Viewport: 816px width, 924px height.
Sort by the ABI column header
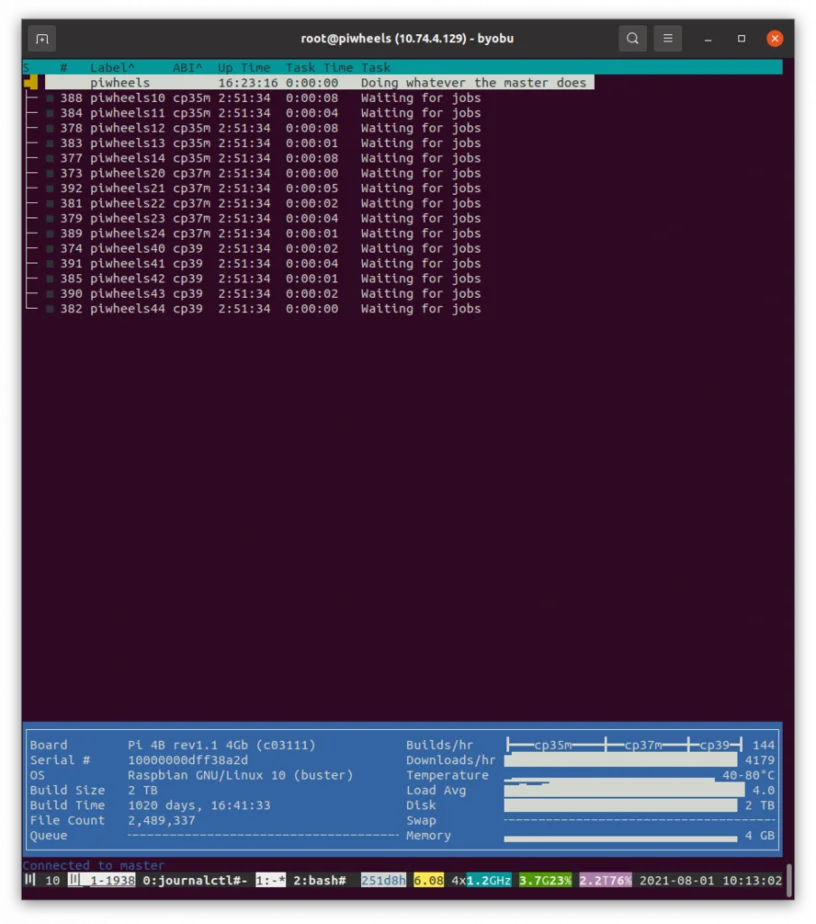coord(187,68)
